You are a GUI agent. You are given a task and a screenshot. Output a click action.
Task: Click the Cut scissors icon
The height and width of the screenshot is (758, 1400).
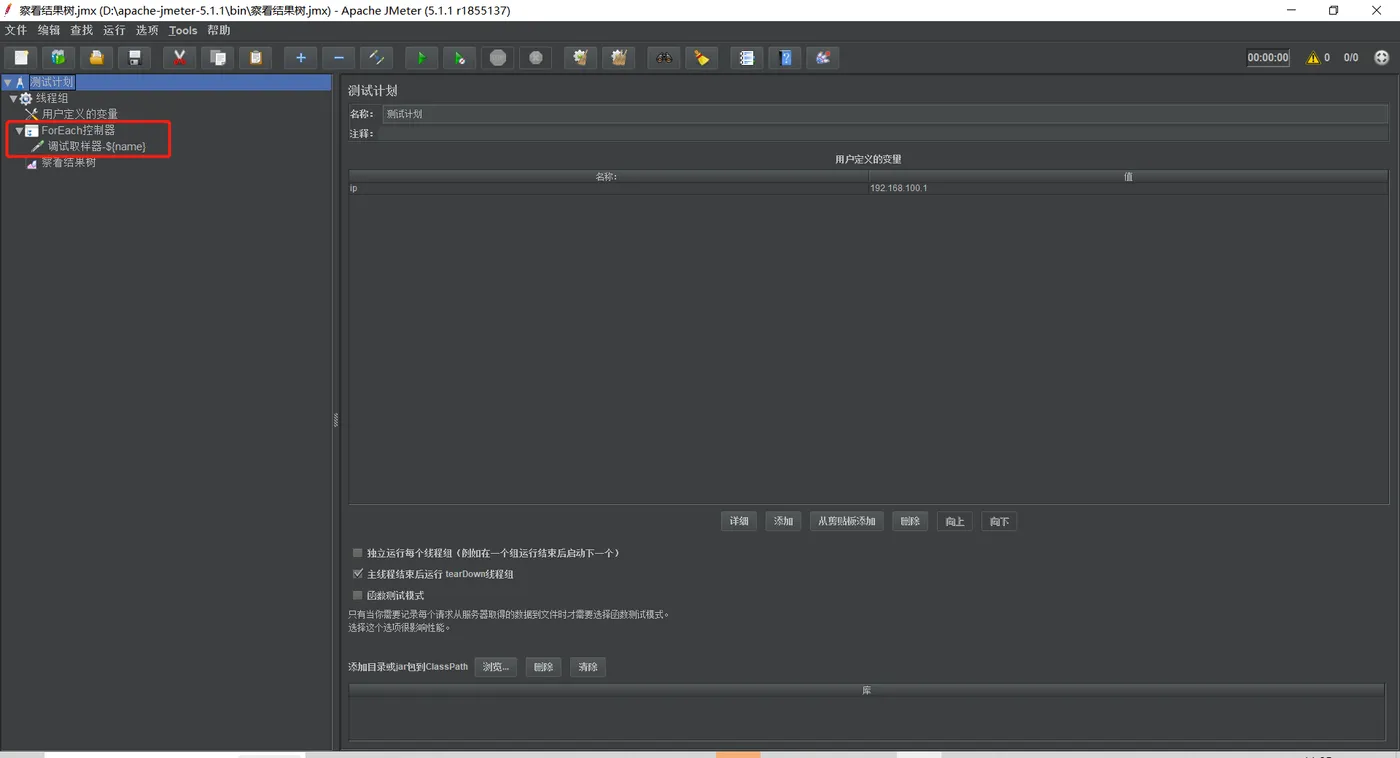[179, 58]
